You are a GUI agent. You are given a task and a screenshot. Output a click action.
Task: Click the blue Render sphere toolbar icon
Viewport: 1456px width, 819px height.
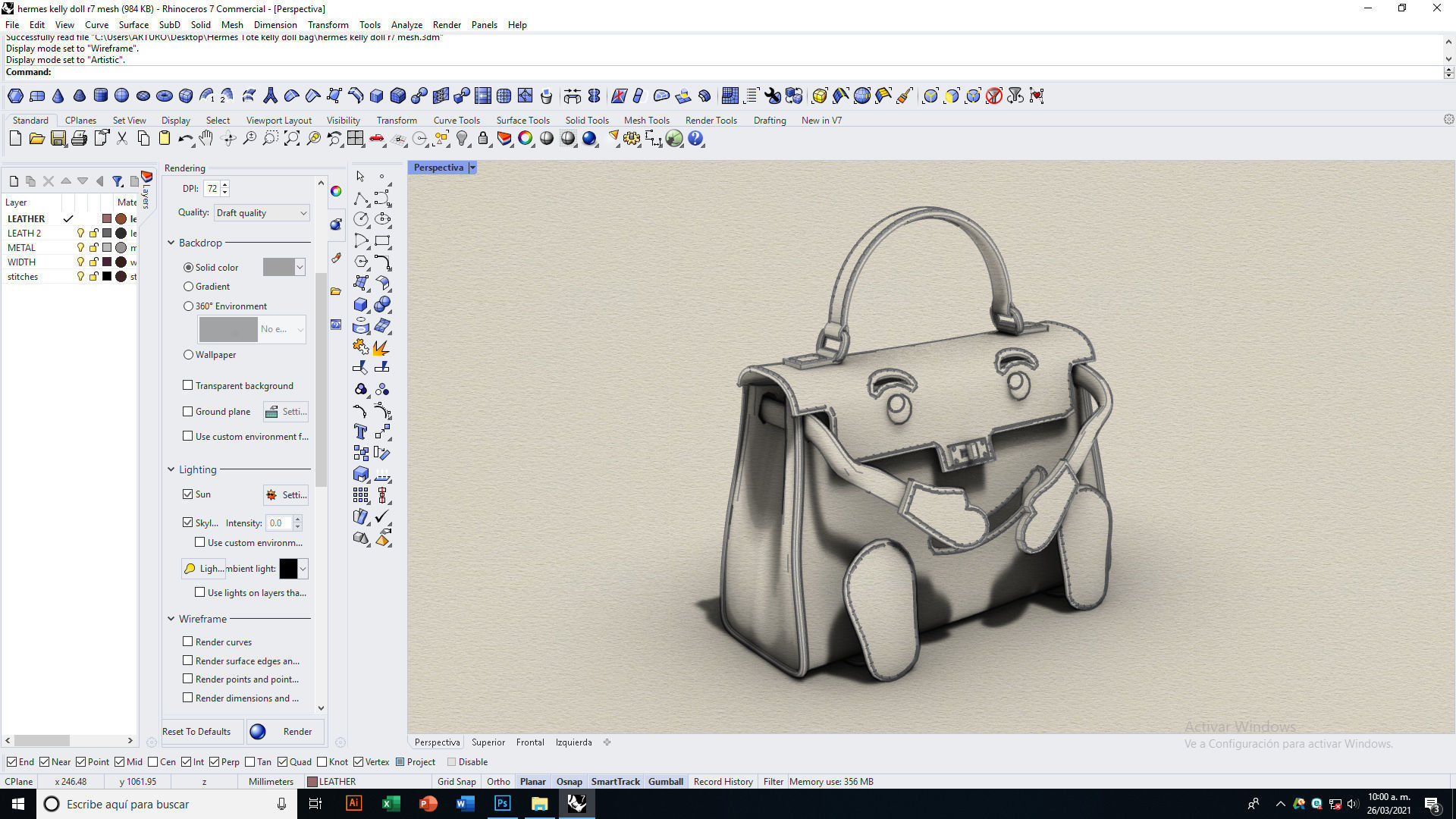(x=589, y=139)
